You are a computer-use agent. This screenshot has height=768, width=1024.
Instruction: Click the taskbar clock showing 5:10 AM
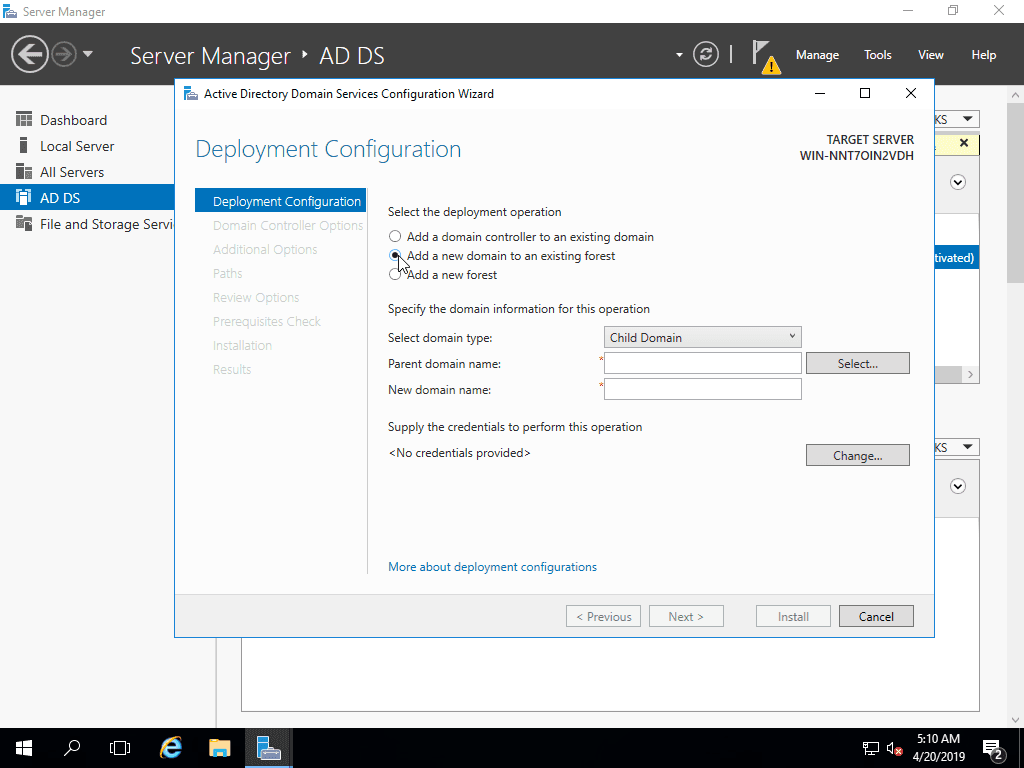938,748
